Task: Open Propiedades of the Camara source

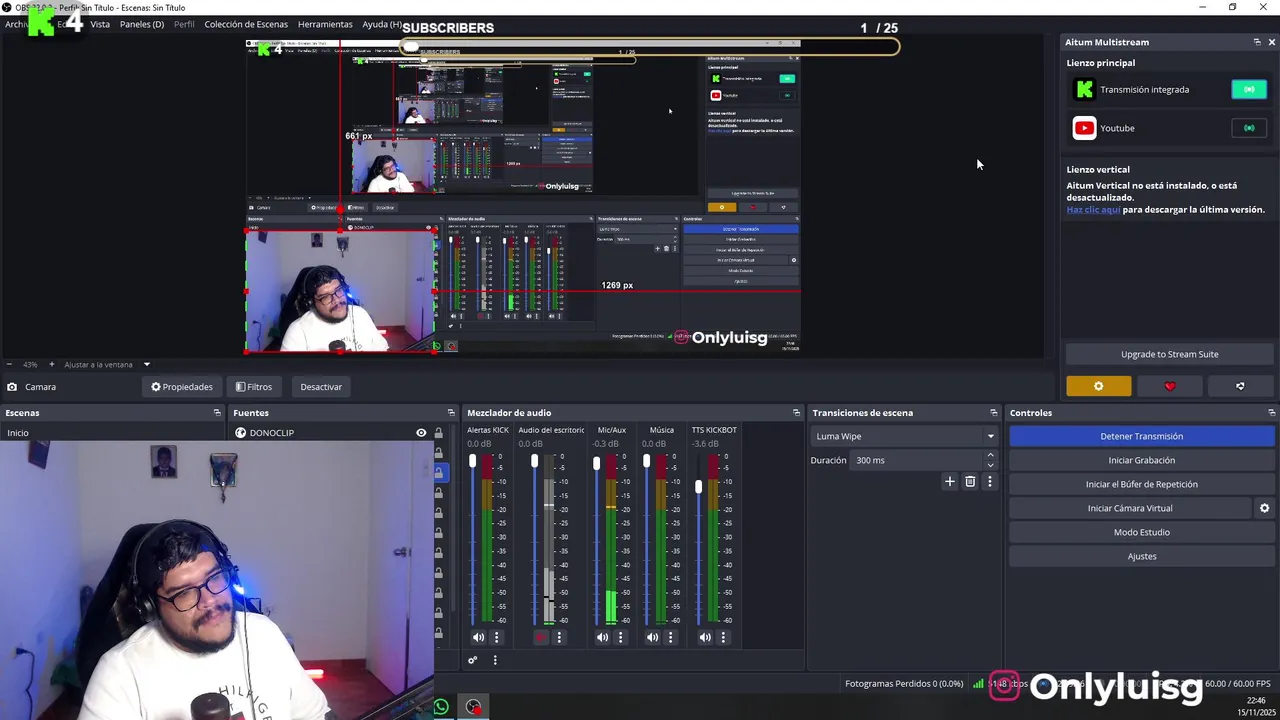Action: pos(182,387)
